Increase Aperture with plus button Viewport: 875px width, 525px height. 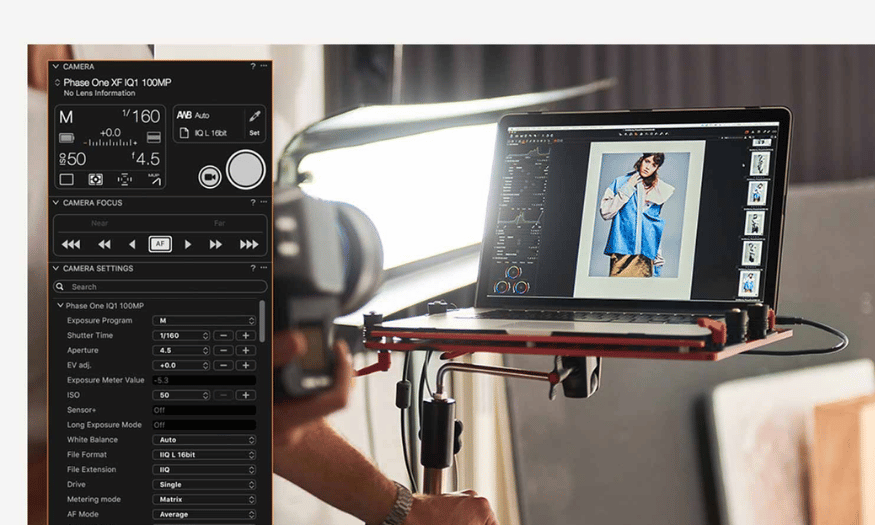pyautogui.click(x=246, y=350)
